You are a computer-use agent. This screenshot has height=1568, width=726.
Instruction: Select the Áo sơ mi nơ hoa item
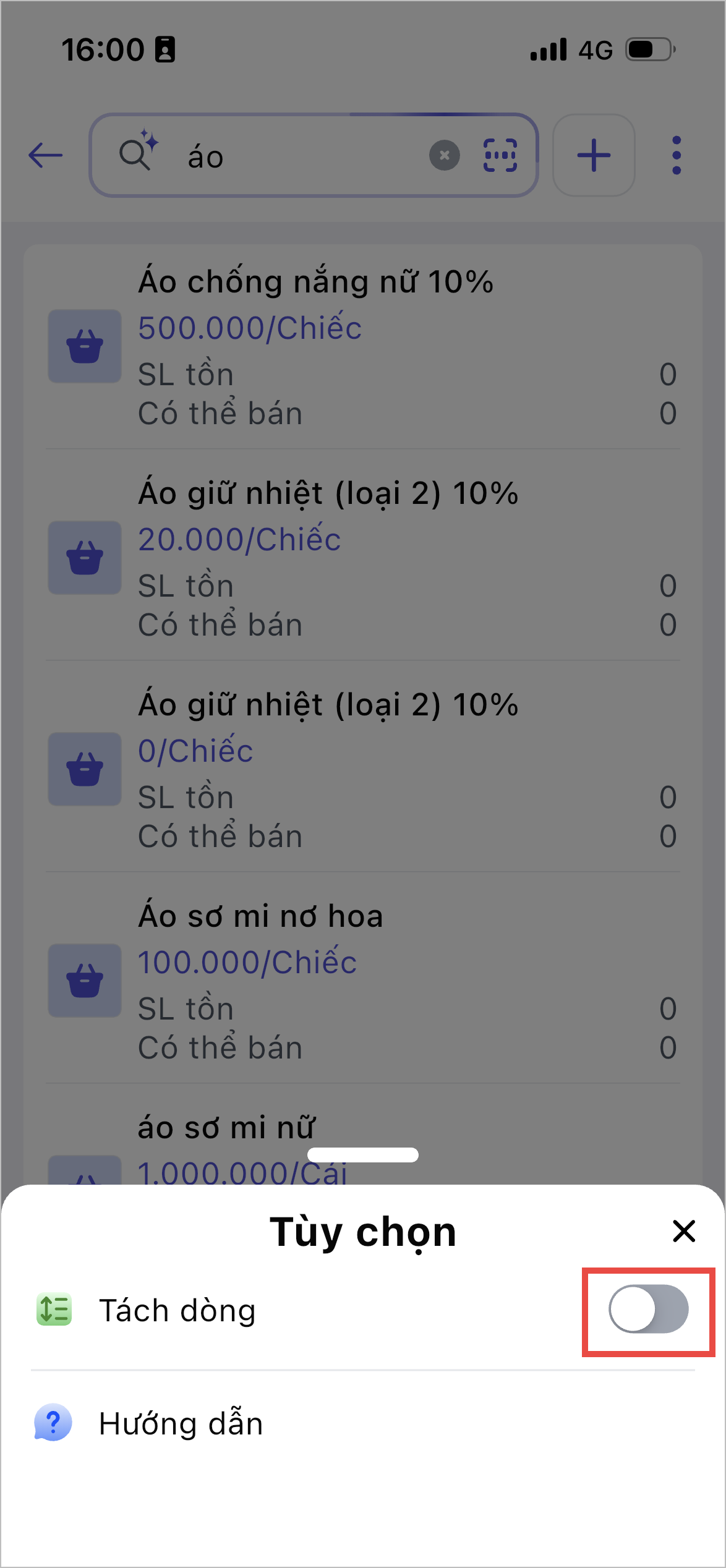260,916
